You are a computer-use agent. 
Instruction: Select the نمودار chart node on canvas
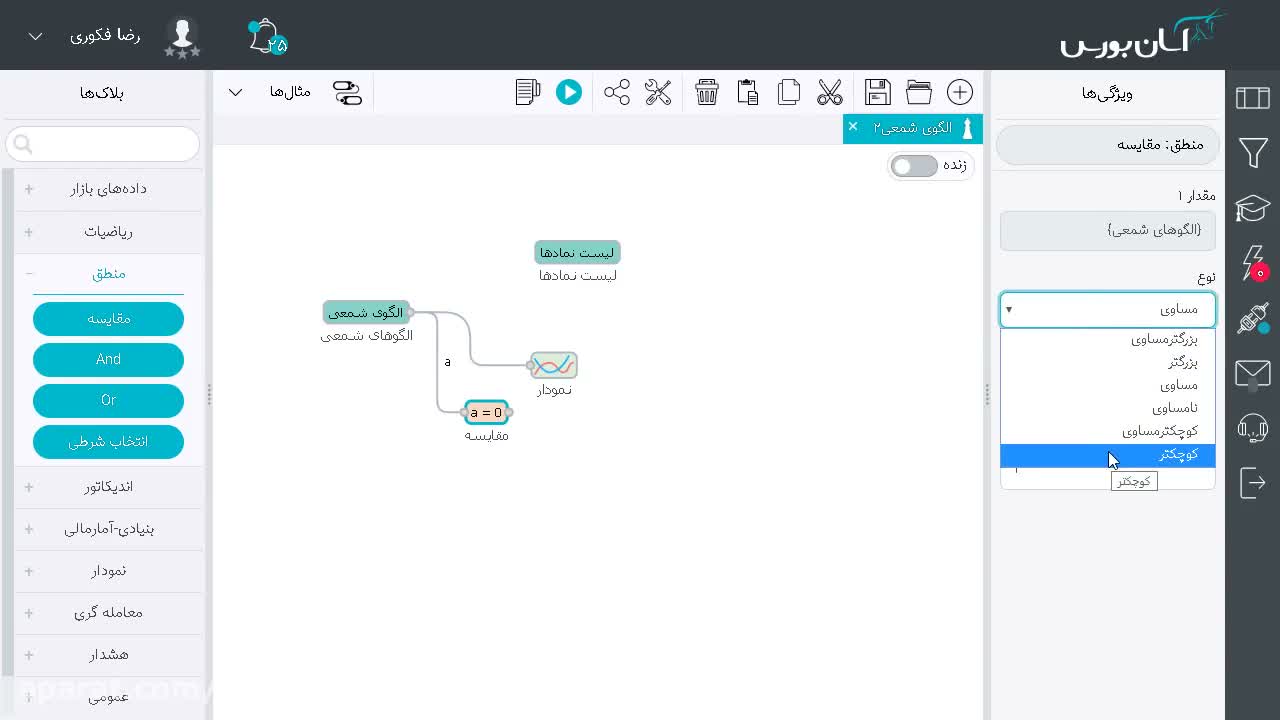(553, 365)
